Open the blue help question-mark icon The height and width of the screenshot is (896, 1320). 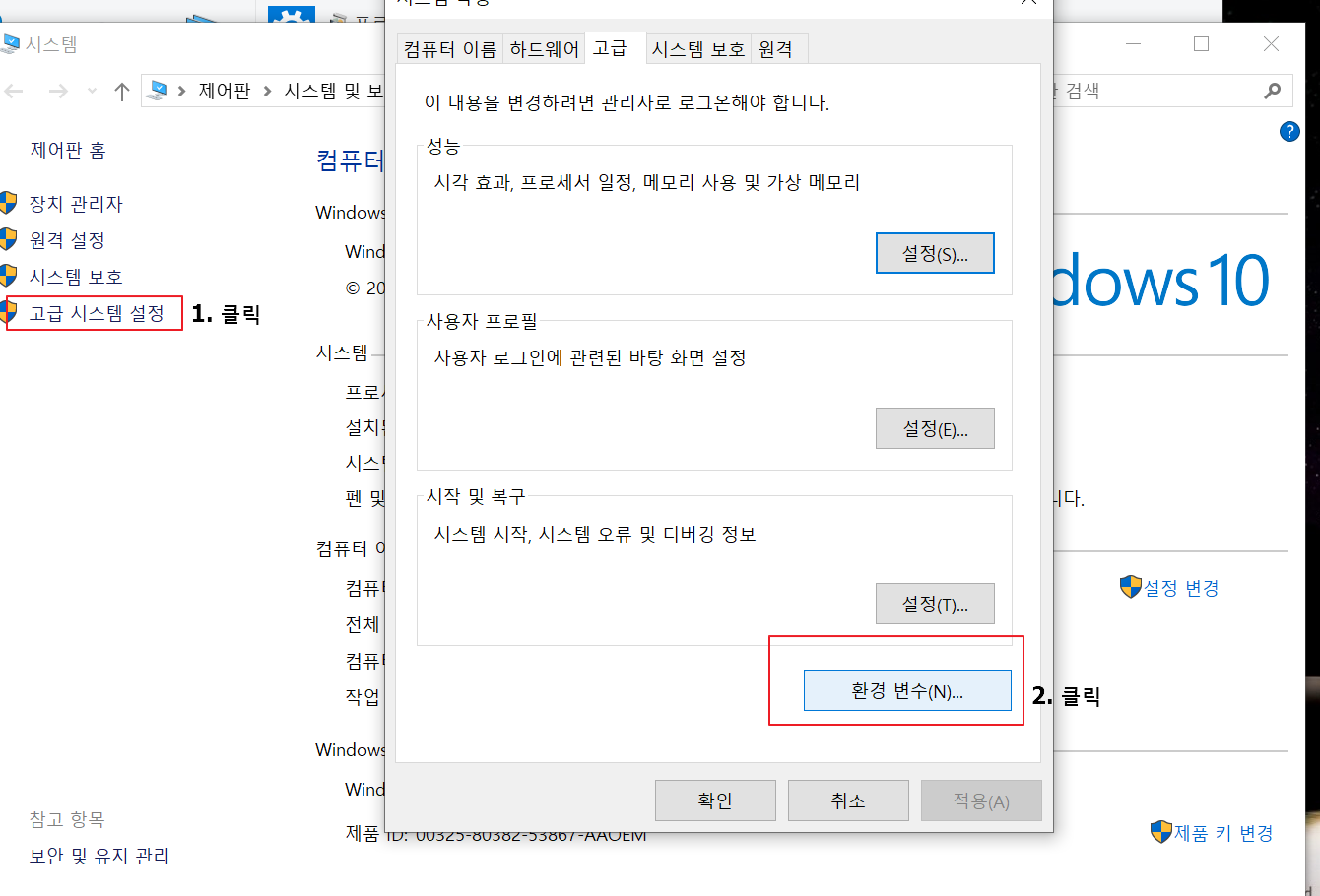point(1288,131)
